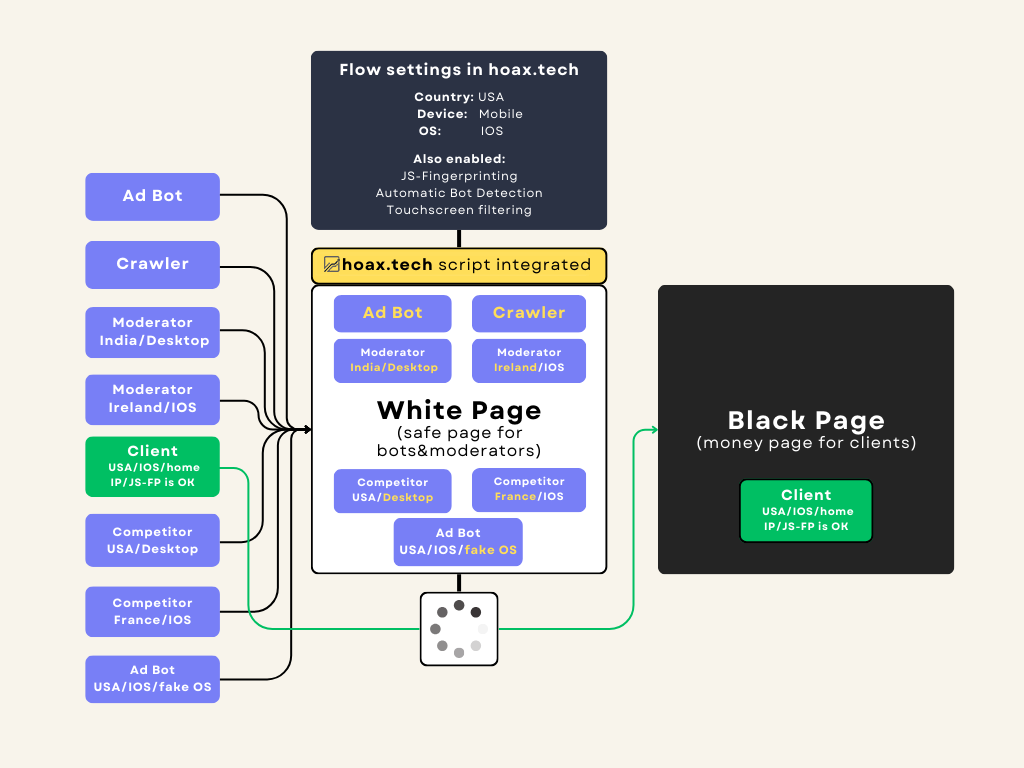
Task: Click the Ad Bot badge inside White Page
Action: point(392,313)
